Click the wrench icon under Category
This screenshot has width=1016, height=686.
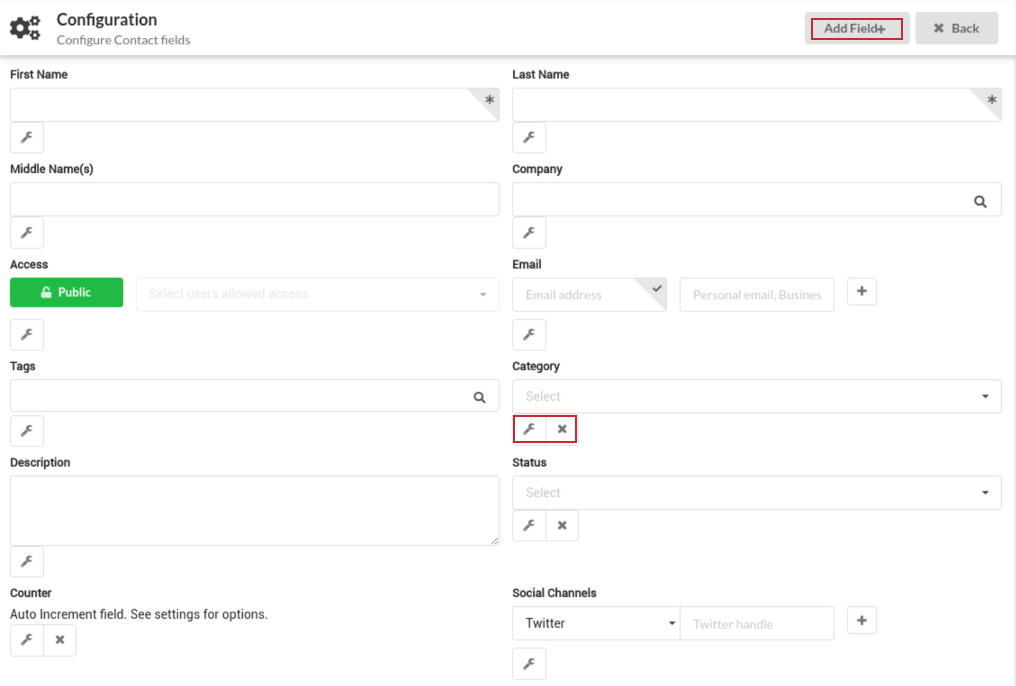[530, 429]
